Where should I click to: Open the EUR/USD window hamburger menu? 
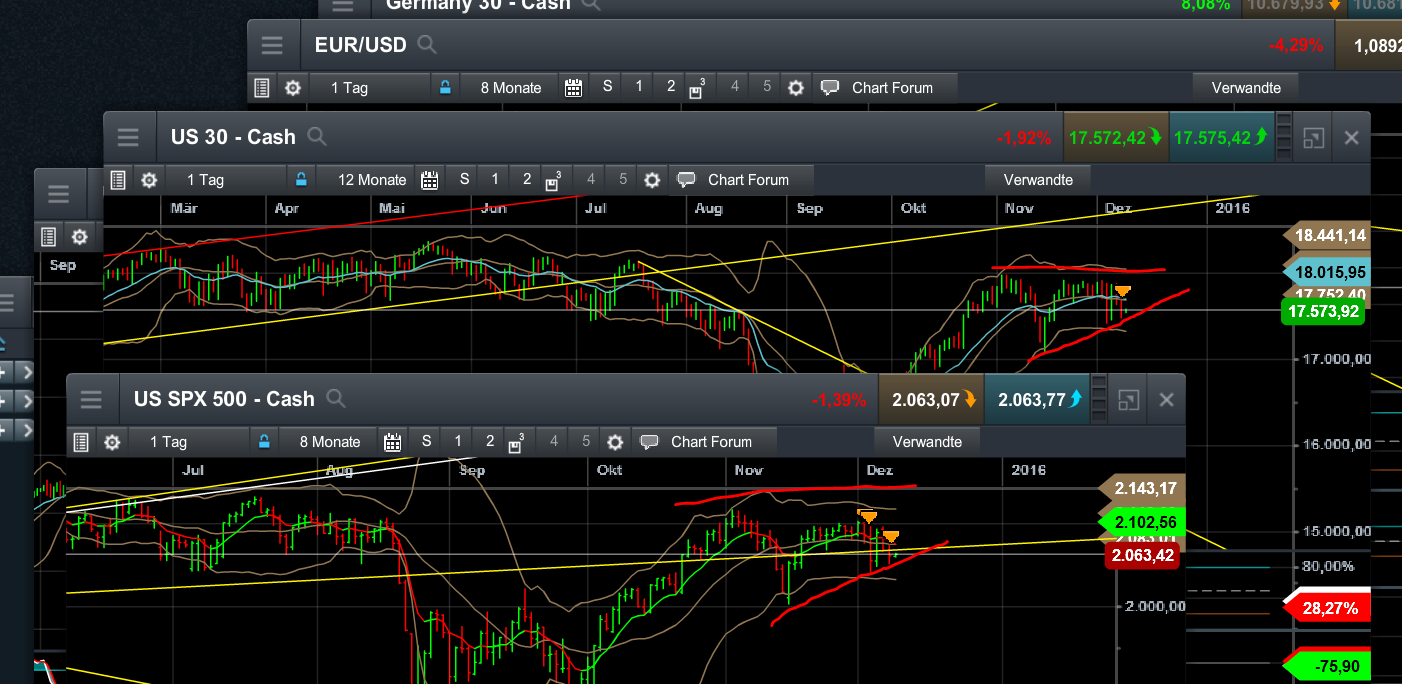pos(272,45)
